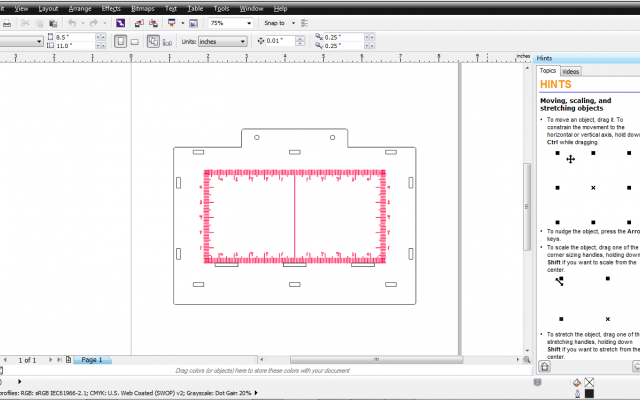Click the Print icon in the toolbar

tap(7, 23)
